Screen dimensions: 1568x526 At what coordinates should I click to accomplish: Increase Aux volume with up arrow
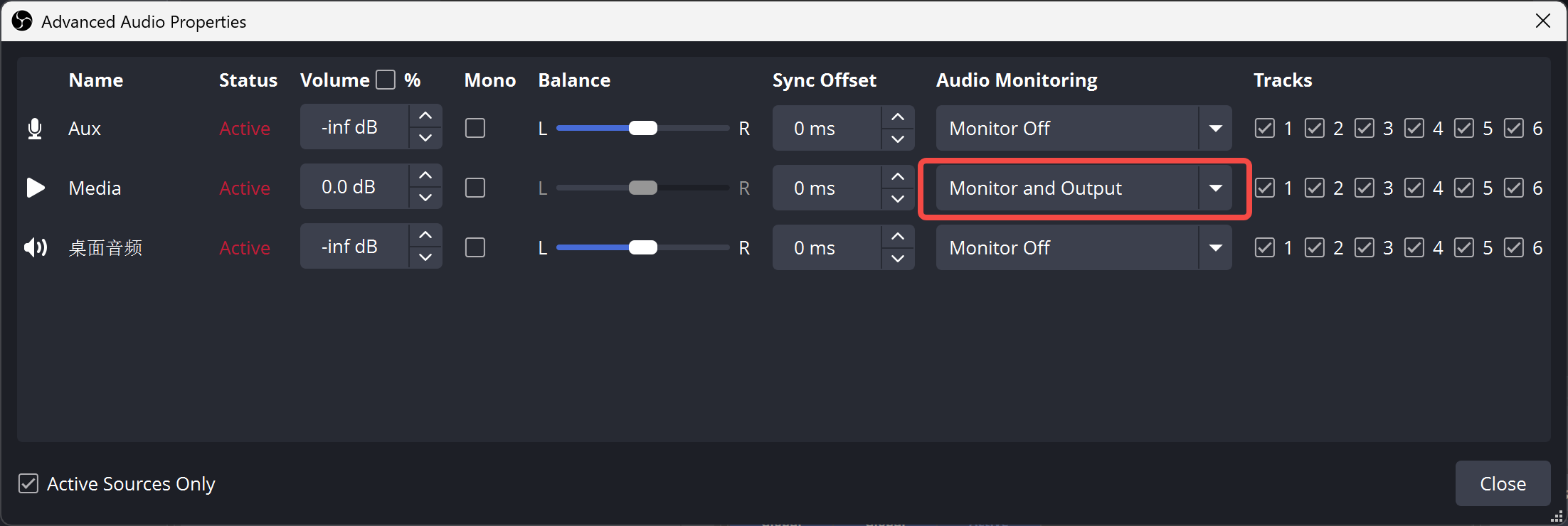(425, 116)
